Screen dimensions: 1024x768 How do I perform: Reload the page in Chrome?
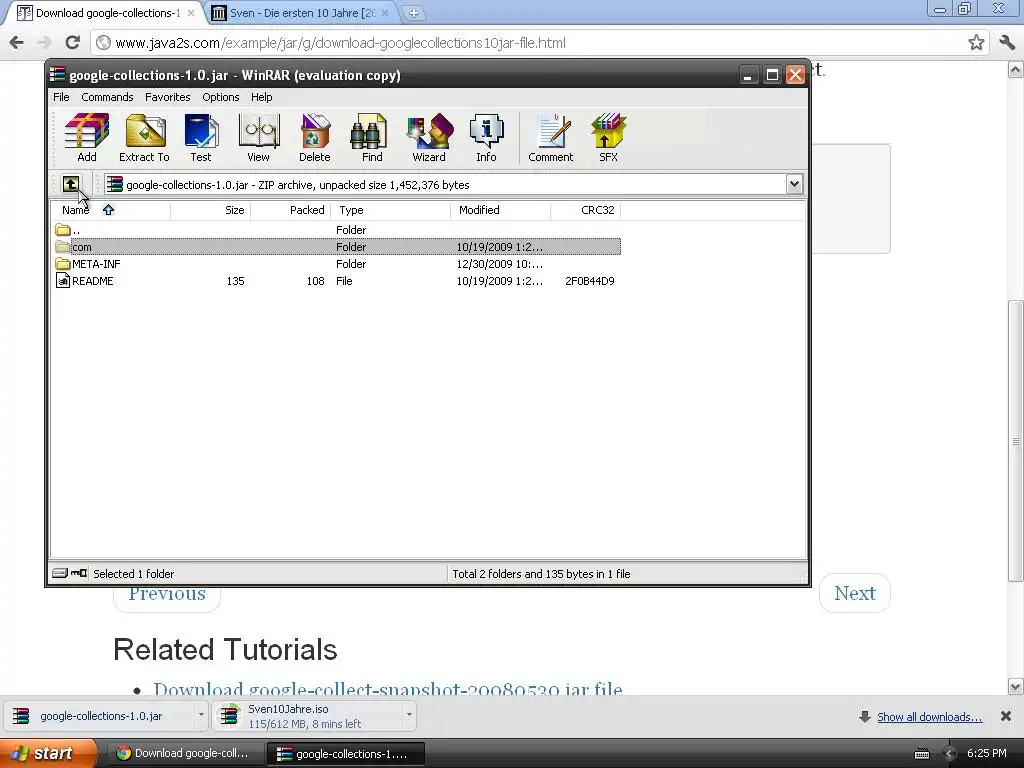tap(72, 43)
